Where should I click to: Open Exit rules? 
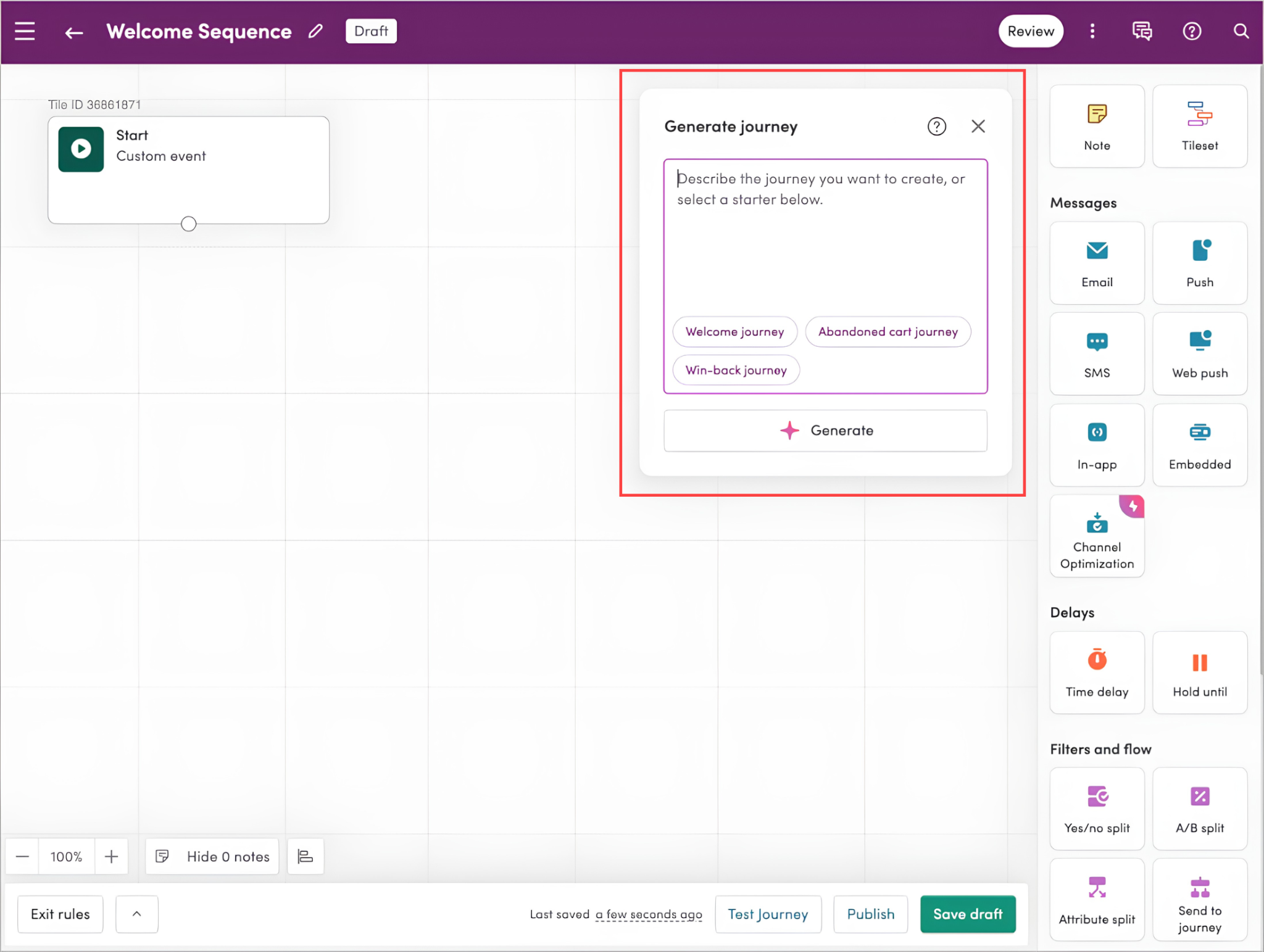point(60,914)
